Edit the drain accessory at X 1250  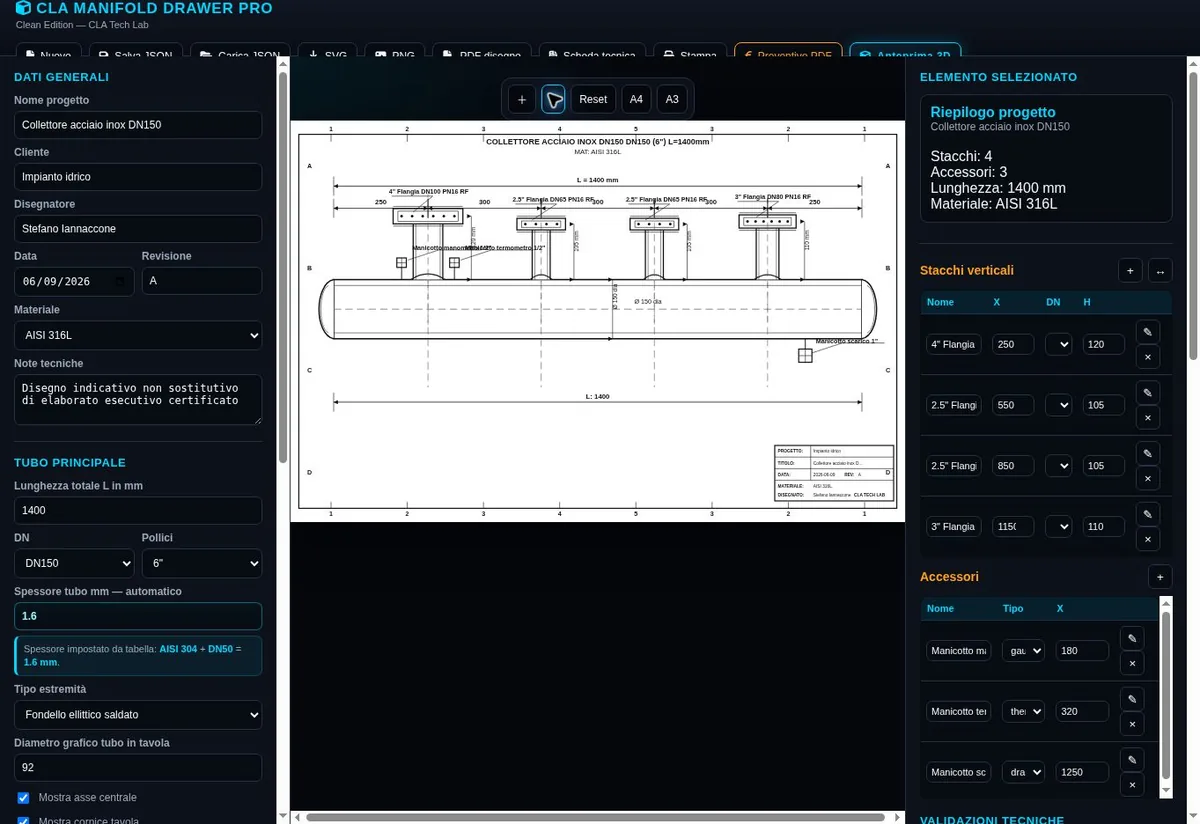point(1132,760)
